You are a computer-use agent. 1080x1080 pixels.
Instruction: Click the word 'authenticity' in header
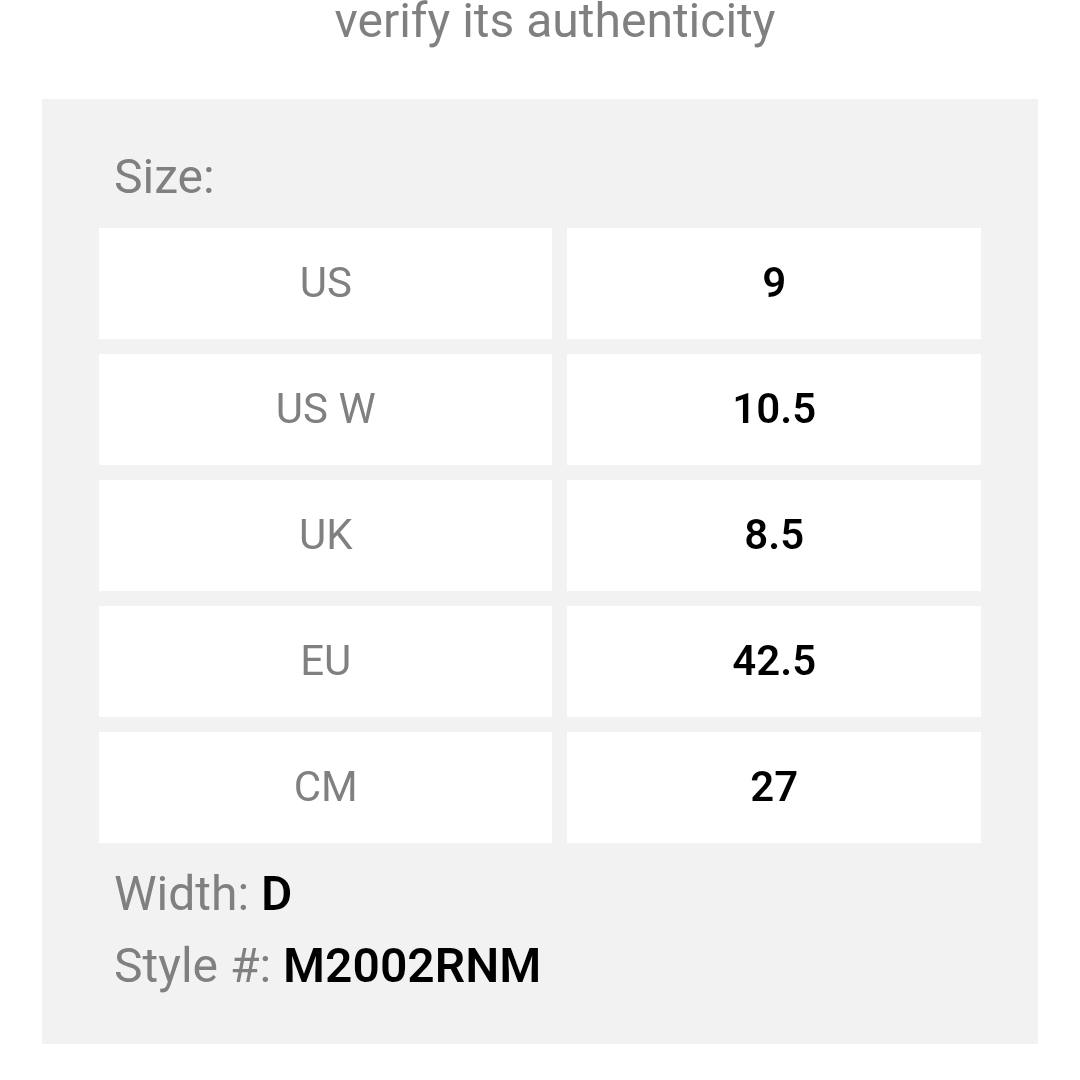click(x=651, y=22)
